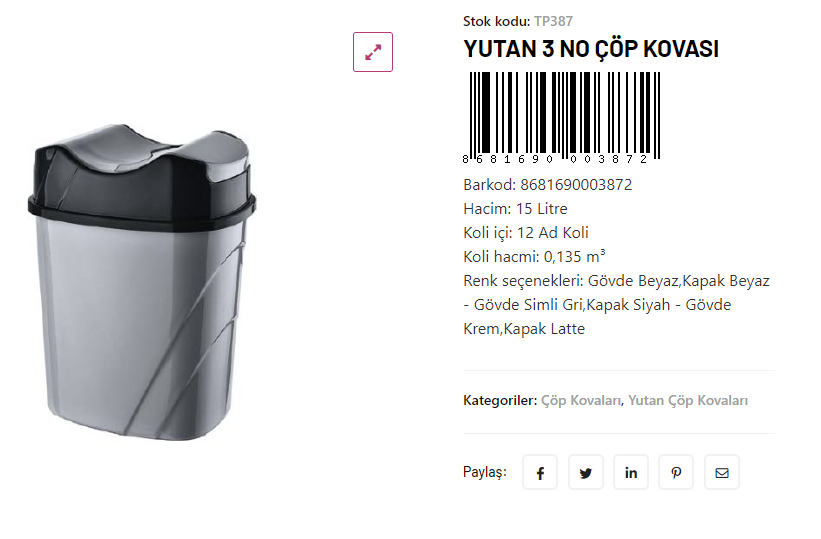Click the Renk seçenekleri color options text
Viewport: 821px width, 539px height.
pos(616,305)
